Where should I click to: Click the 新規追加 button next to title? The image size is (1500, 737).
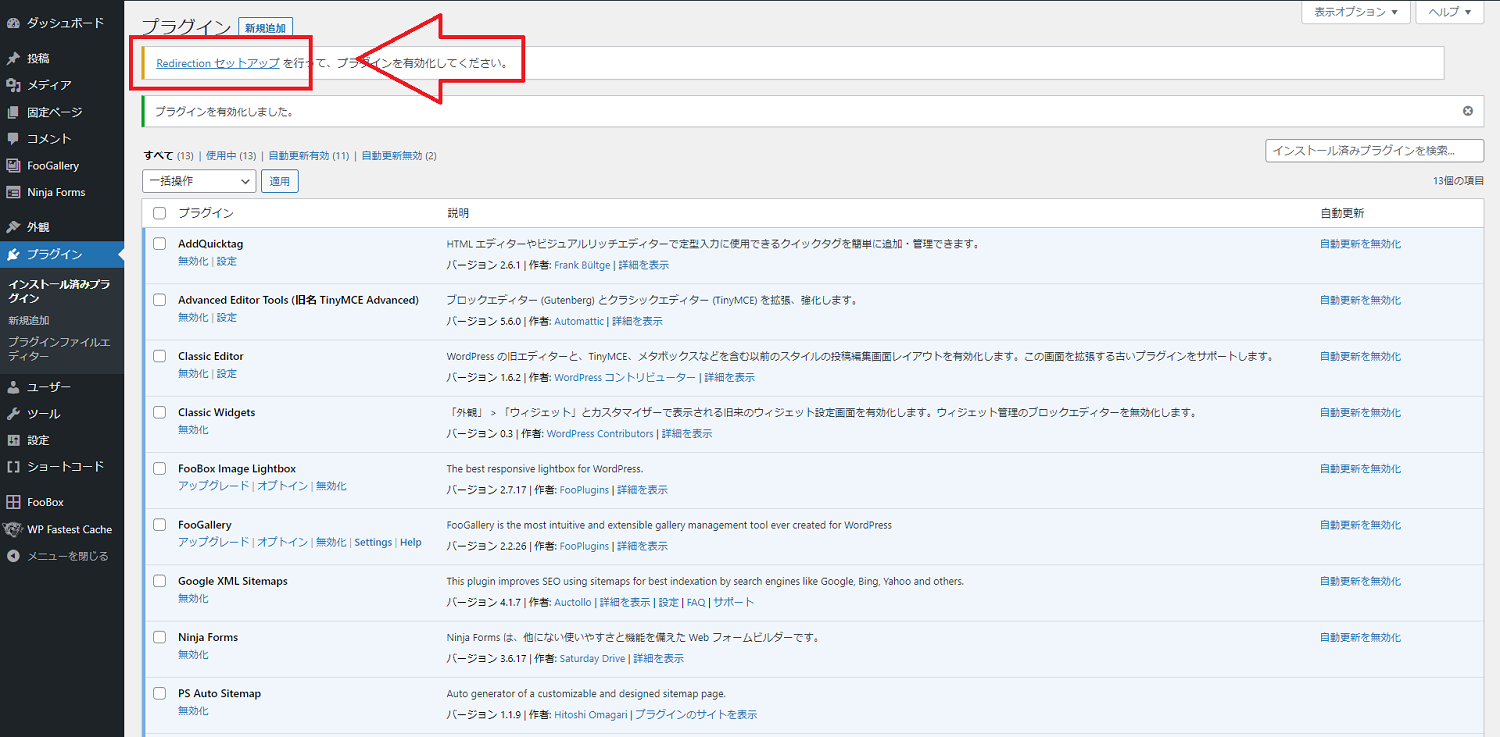(x=266, y=28)
